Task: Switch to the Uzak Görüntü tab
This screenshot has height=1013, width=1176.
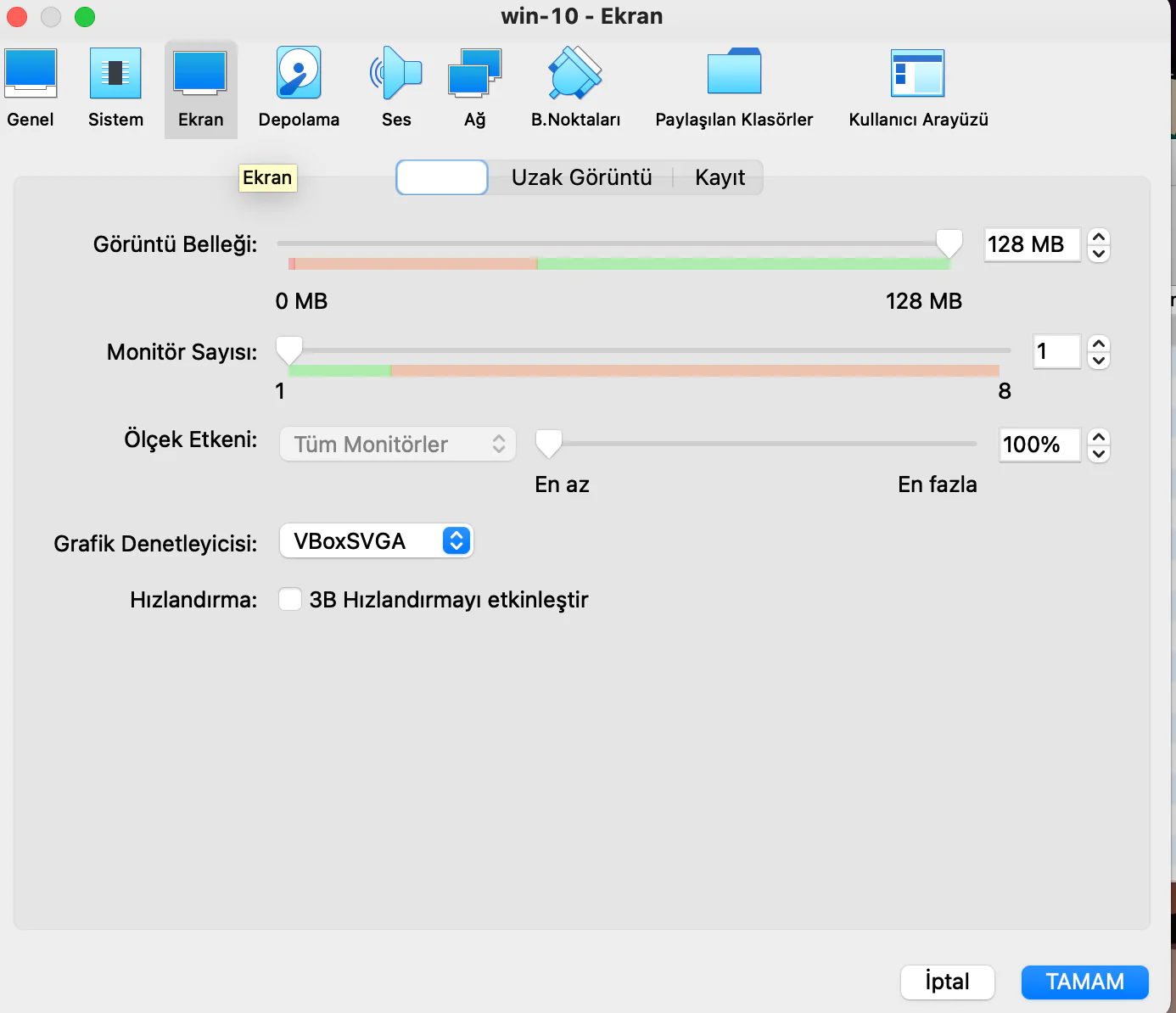Action: [x=581, y=177]
